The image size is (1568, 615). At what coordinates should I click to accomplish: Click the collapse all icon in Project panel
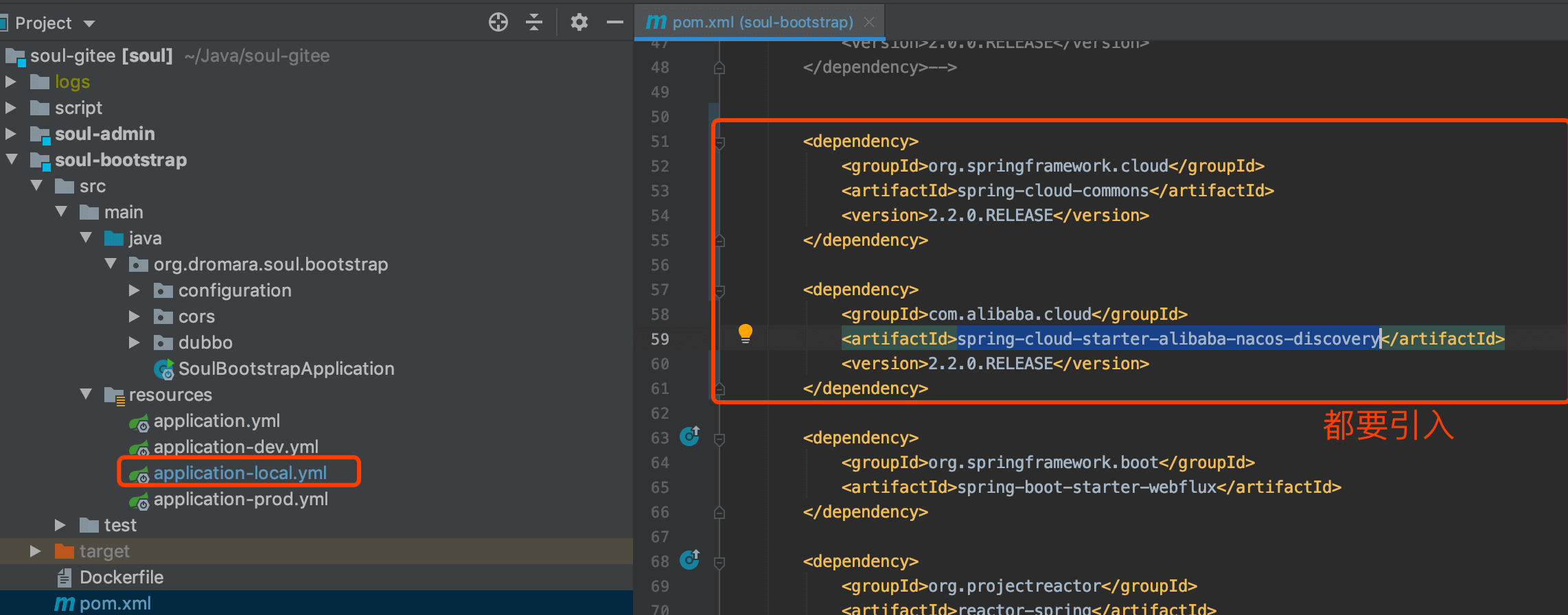click(534, 23)
